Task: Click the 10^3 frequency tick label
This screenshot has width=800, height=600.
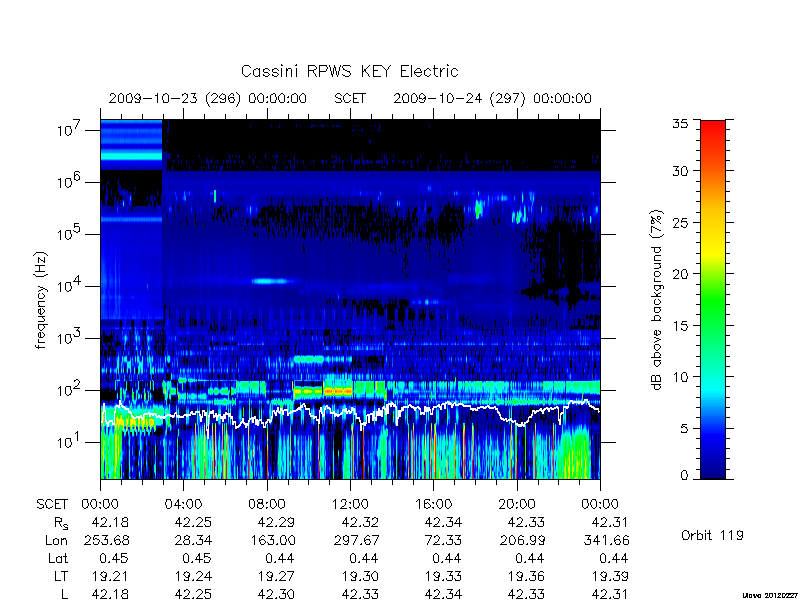Action: point(70,337)
